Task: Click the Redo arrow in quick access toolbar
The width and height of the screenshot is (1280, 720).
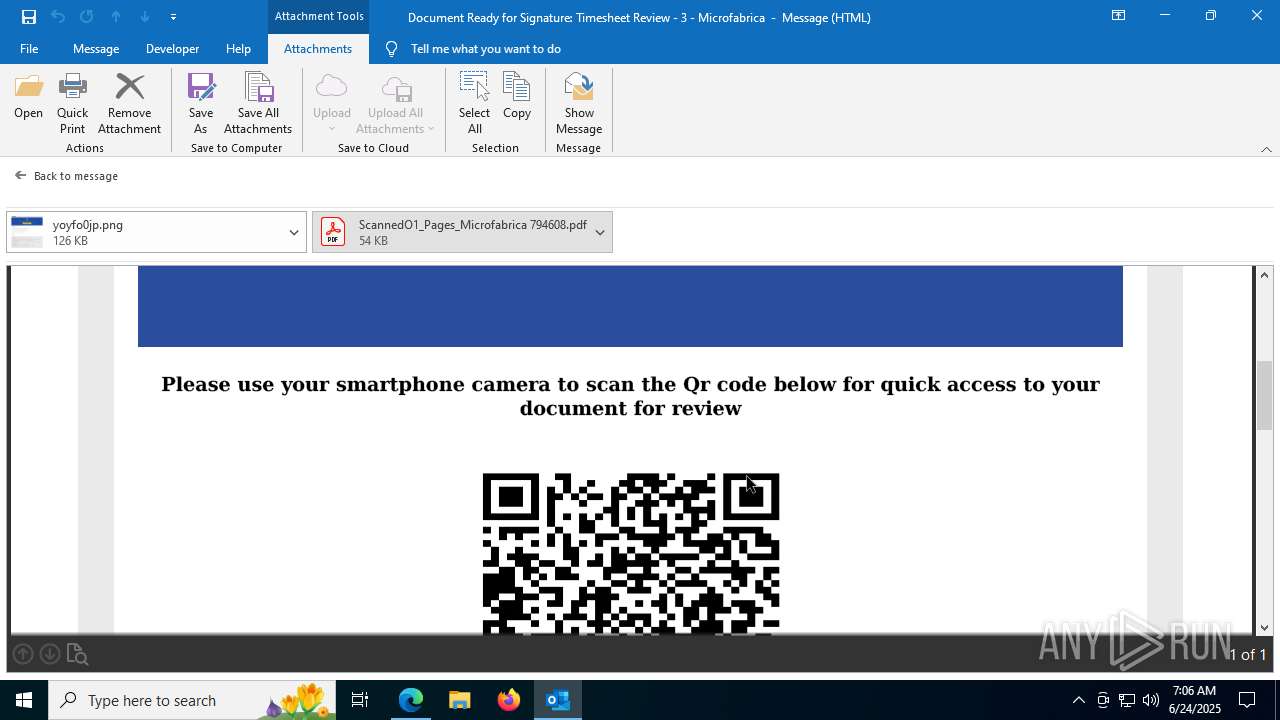Action: (87, 17)
